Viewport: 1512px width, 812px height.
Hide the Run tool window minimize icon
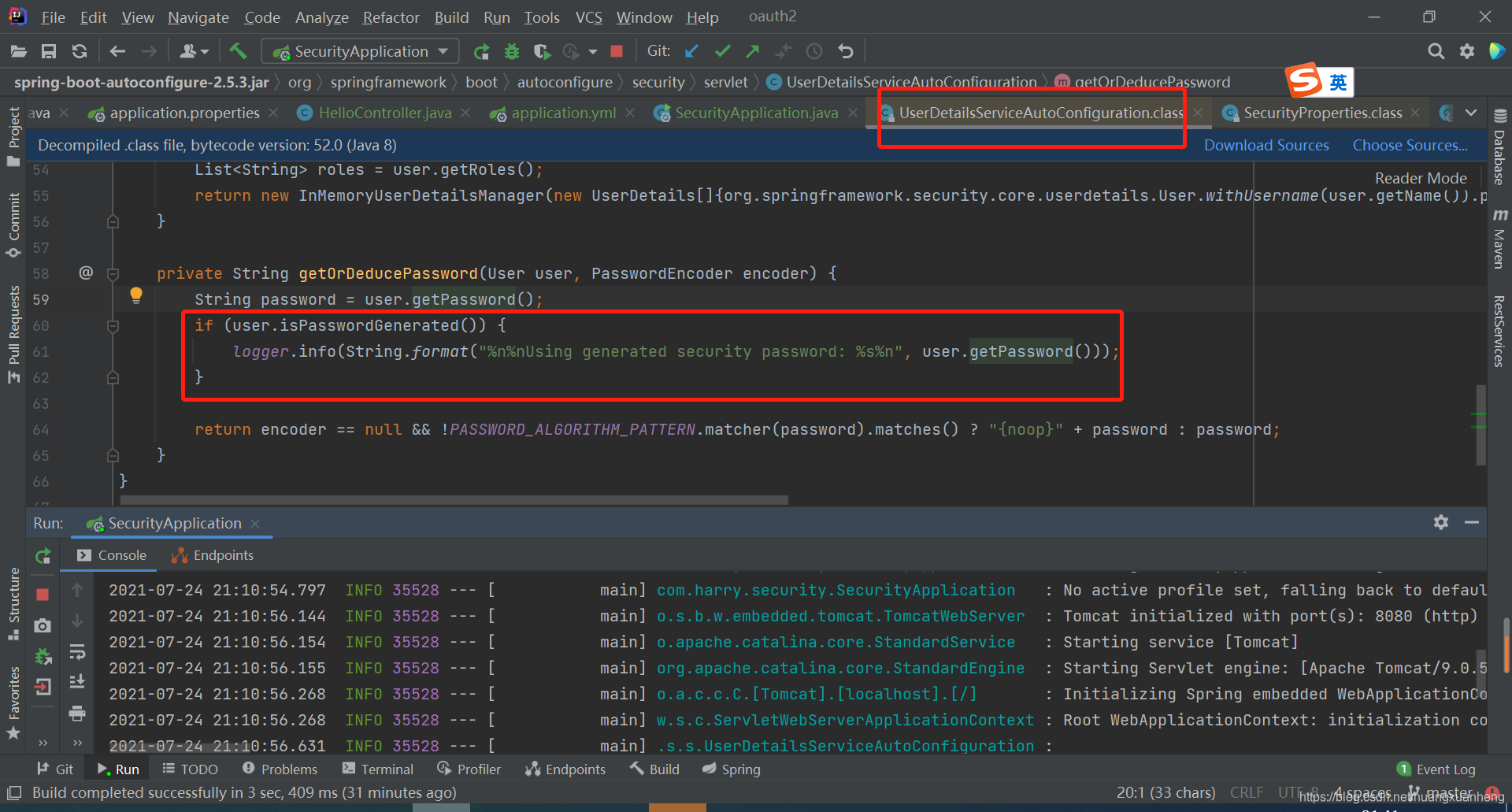coord(1471,522)
